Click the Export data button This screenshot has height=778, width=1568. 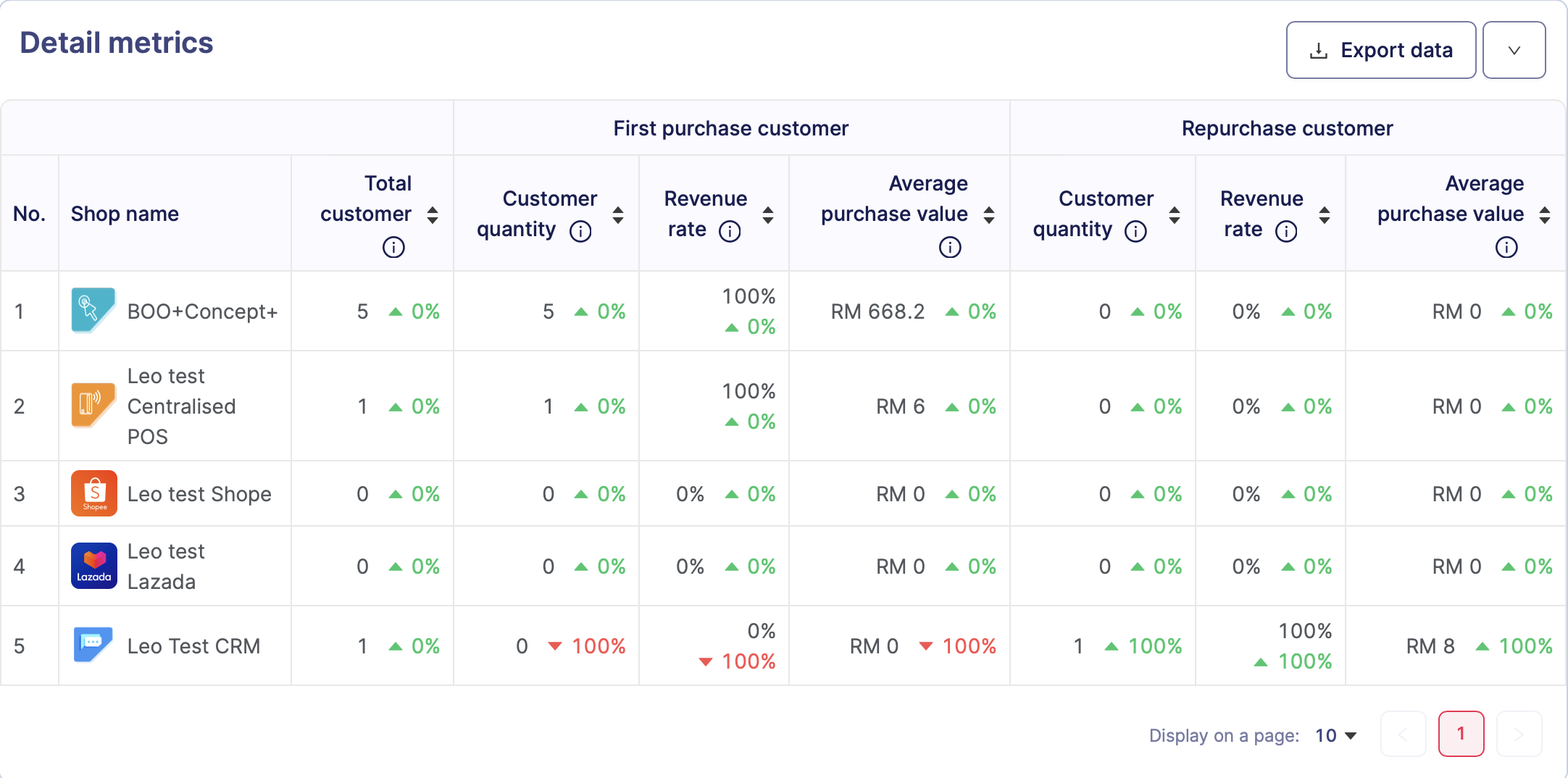(x=1380, y=50)
